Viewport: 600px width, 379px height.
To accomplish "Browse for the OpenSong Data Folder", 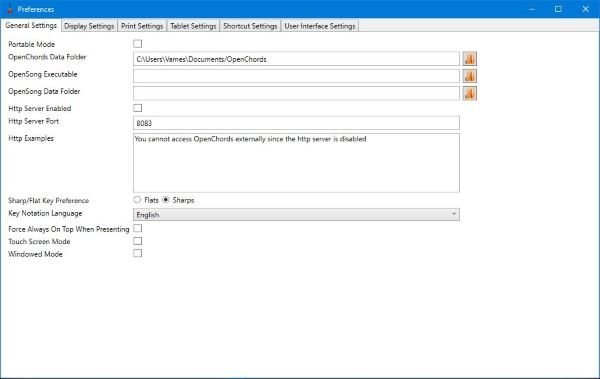I will point(470,93).
